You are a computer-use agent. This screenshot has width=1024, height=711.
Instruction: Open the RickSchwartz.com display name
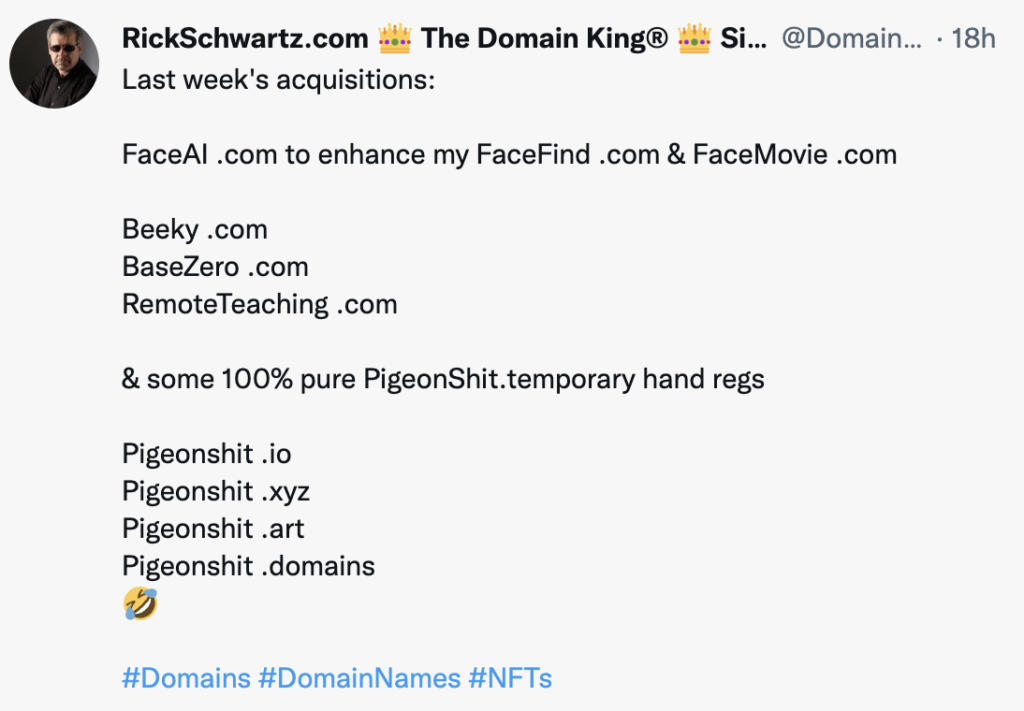(x=244, y=39)
